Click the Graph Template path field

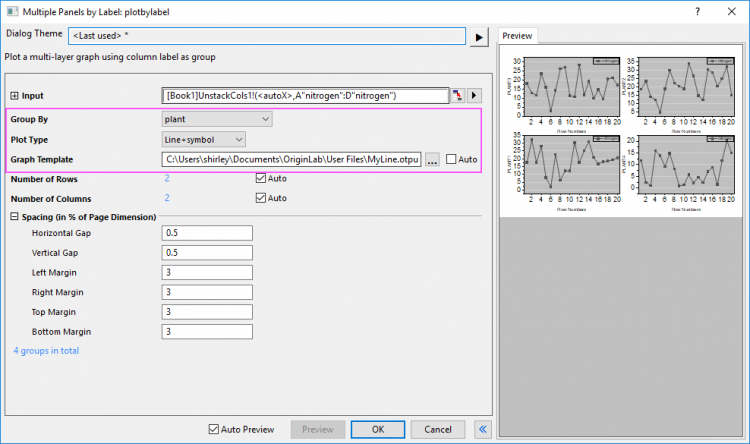tap(291, 159)
